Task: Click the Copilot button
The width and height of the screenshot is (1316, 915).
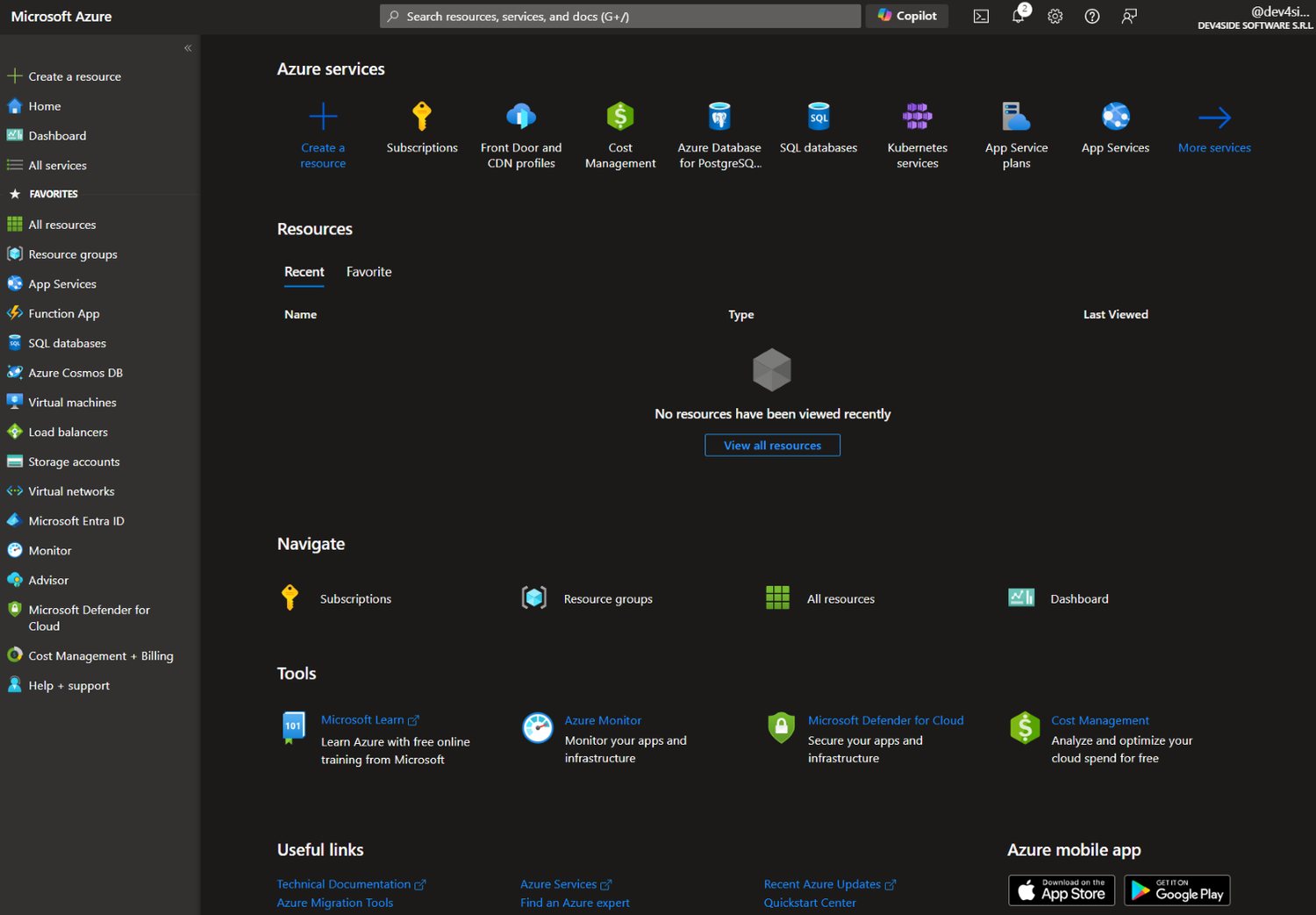Action: point(907,16)
